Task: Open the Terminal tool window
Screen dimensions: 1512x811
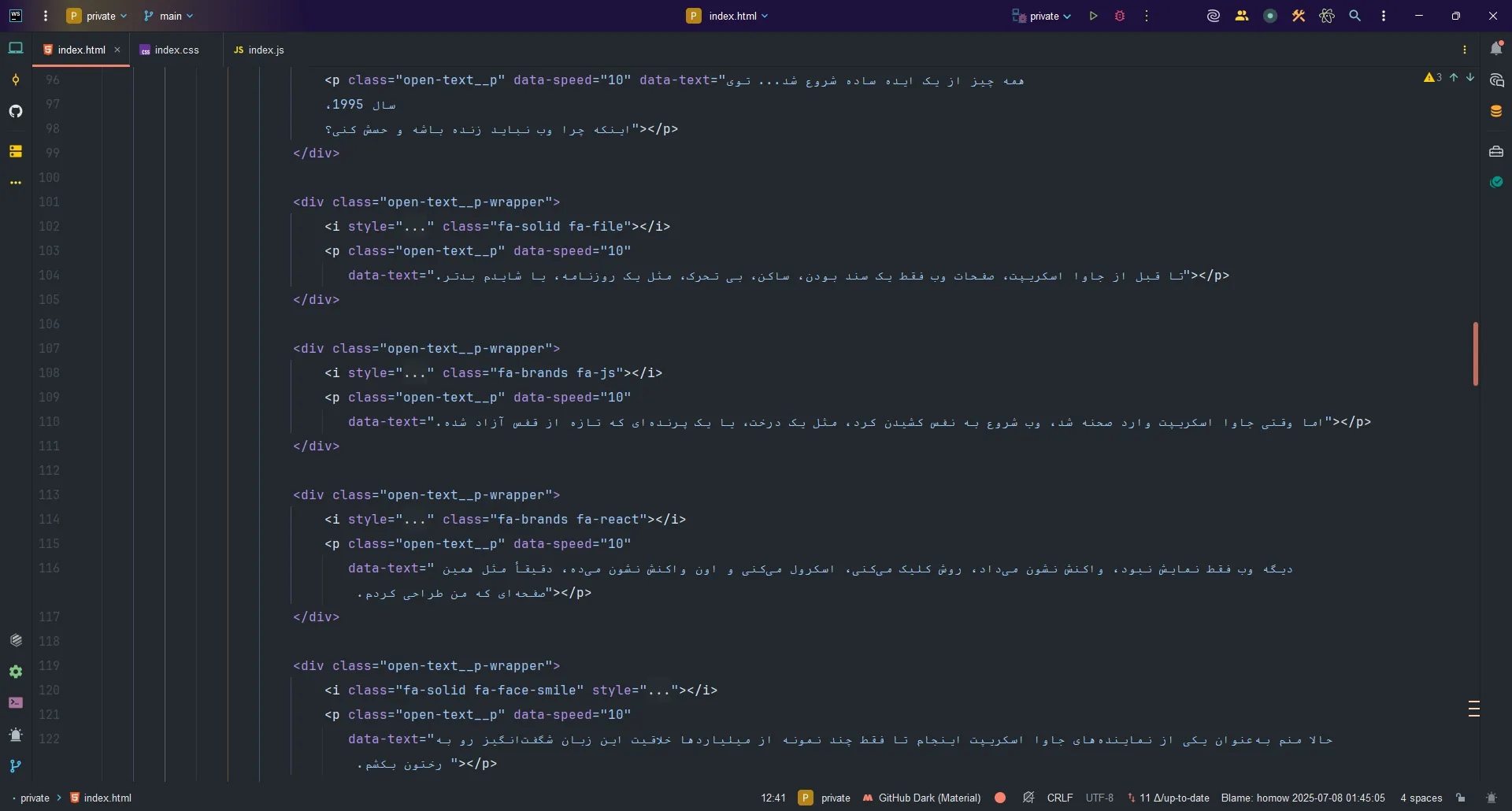Action: click(16, 702)
